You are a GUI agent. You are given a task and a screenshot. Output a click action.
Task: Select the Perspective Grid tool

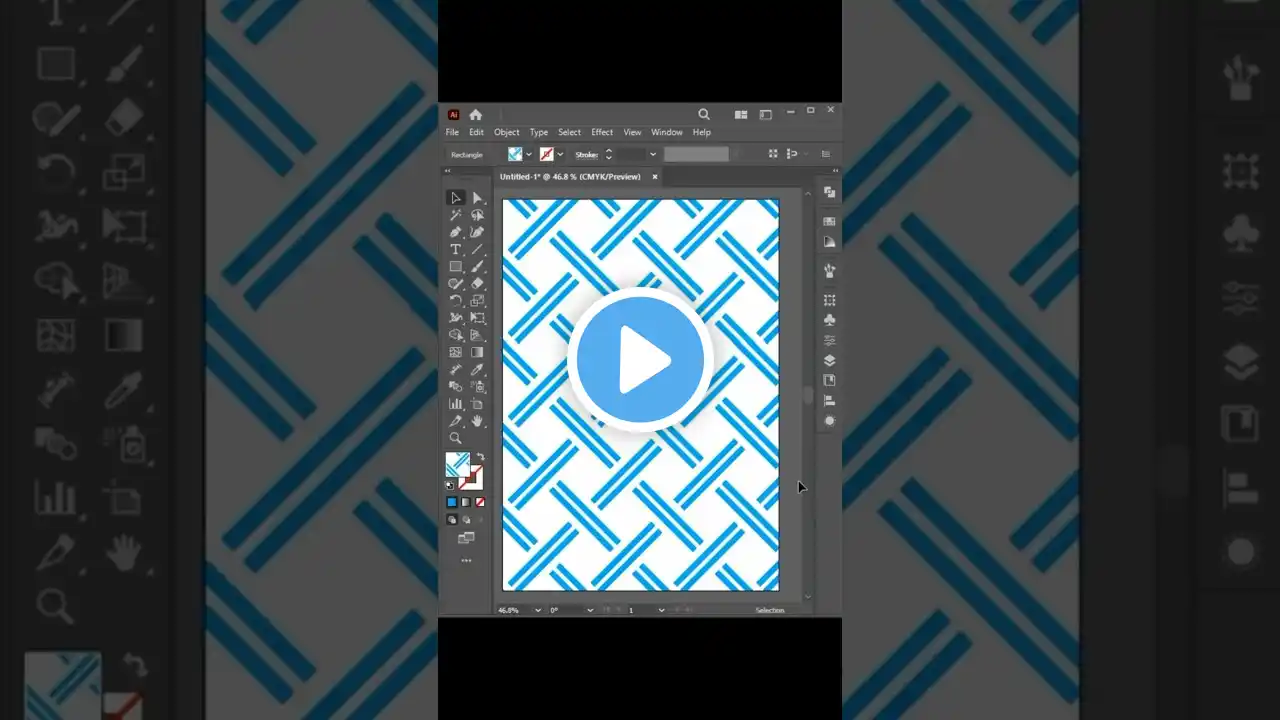click(478, 335)
